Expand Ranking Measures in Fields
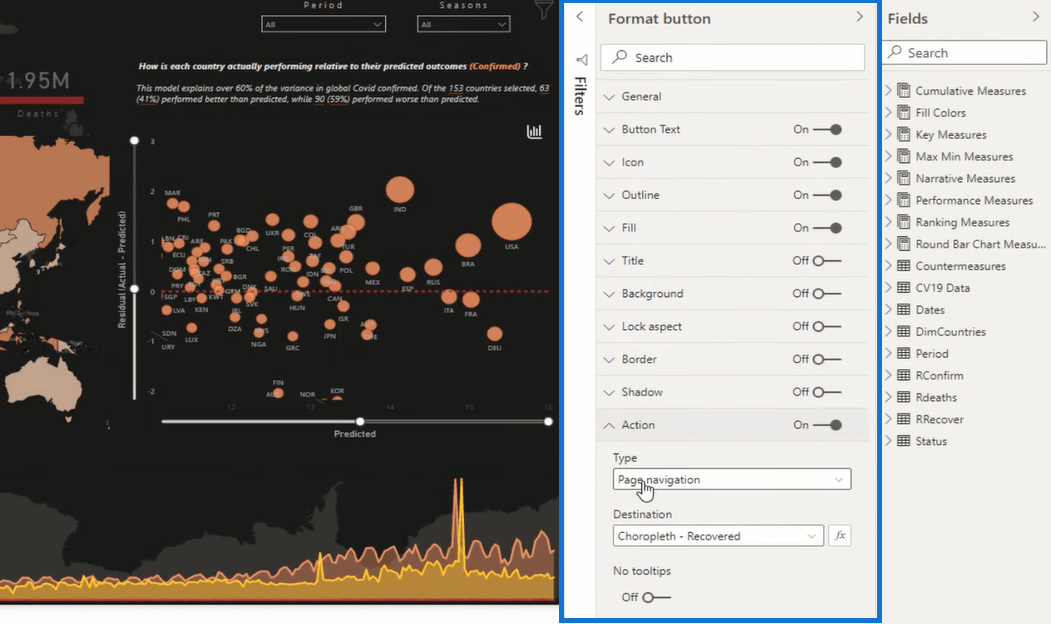1051x624 pixels. click(889, 222)
